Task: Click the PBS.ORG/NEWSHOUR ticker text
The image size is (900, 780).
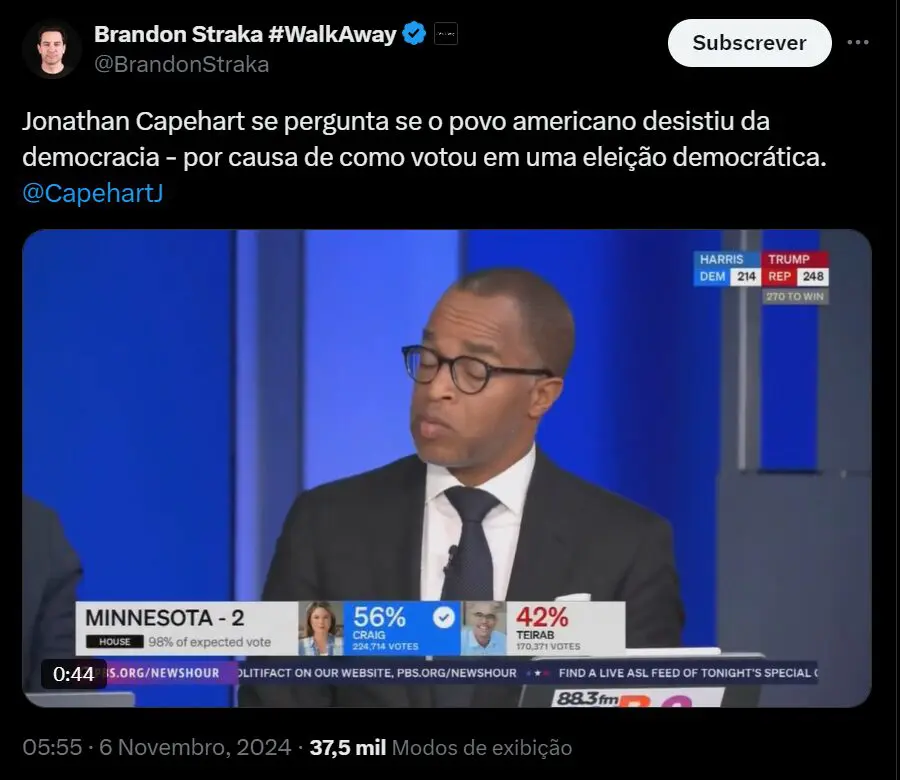Action: 164,673
